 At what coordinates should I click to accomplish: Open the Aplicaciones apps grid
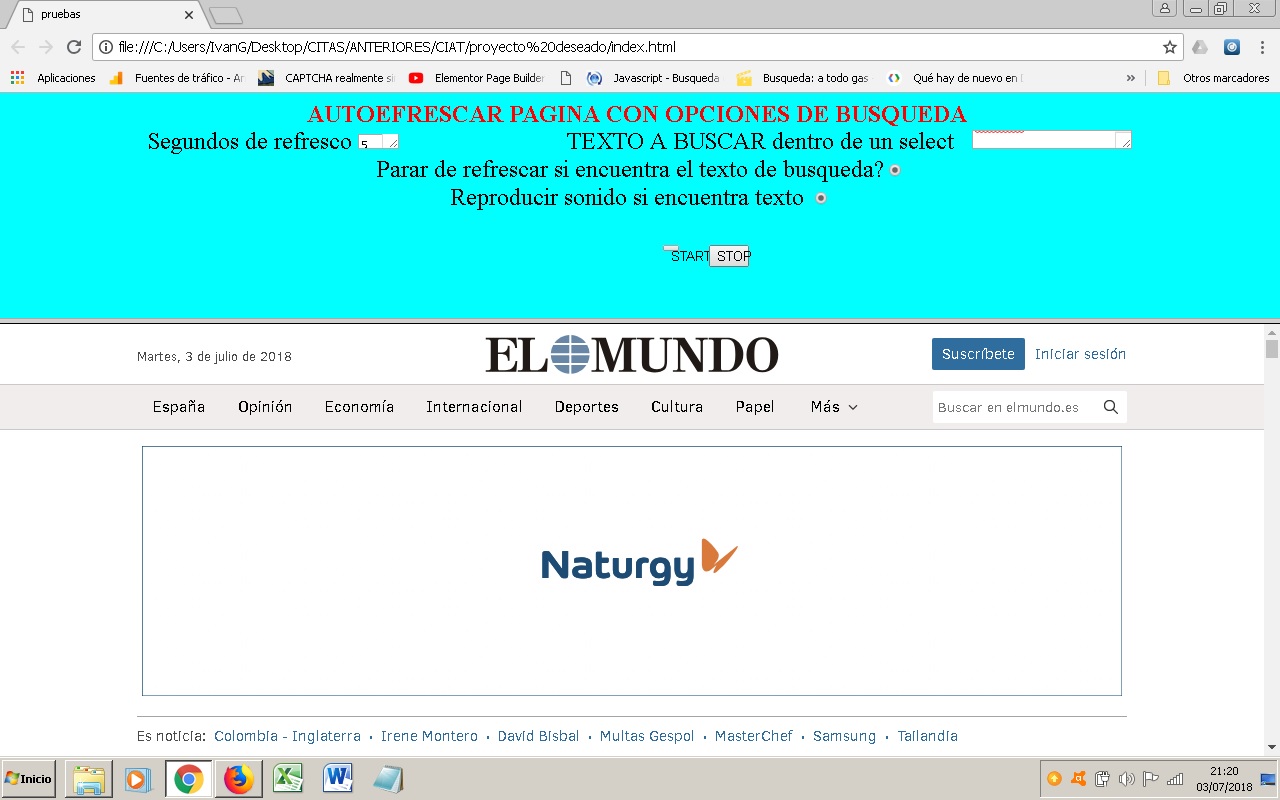tap(54, 78)
